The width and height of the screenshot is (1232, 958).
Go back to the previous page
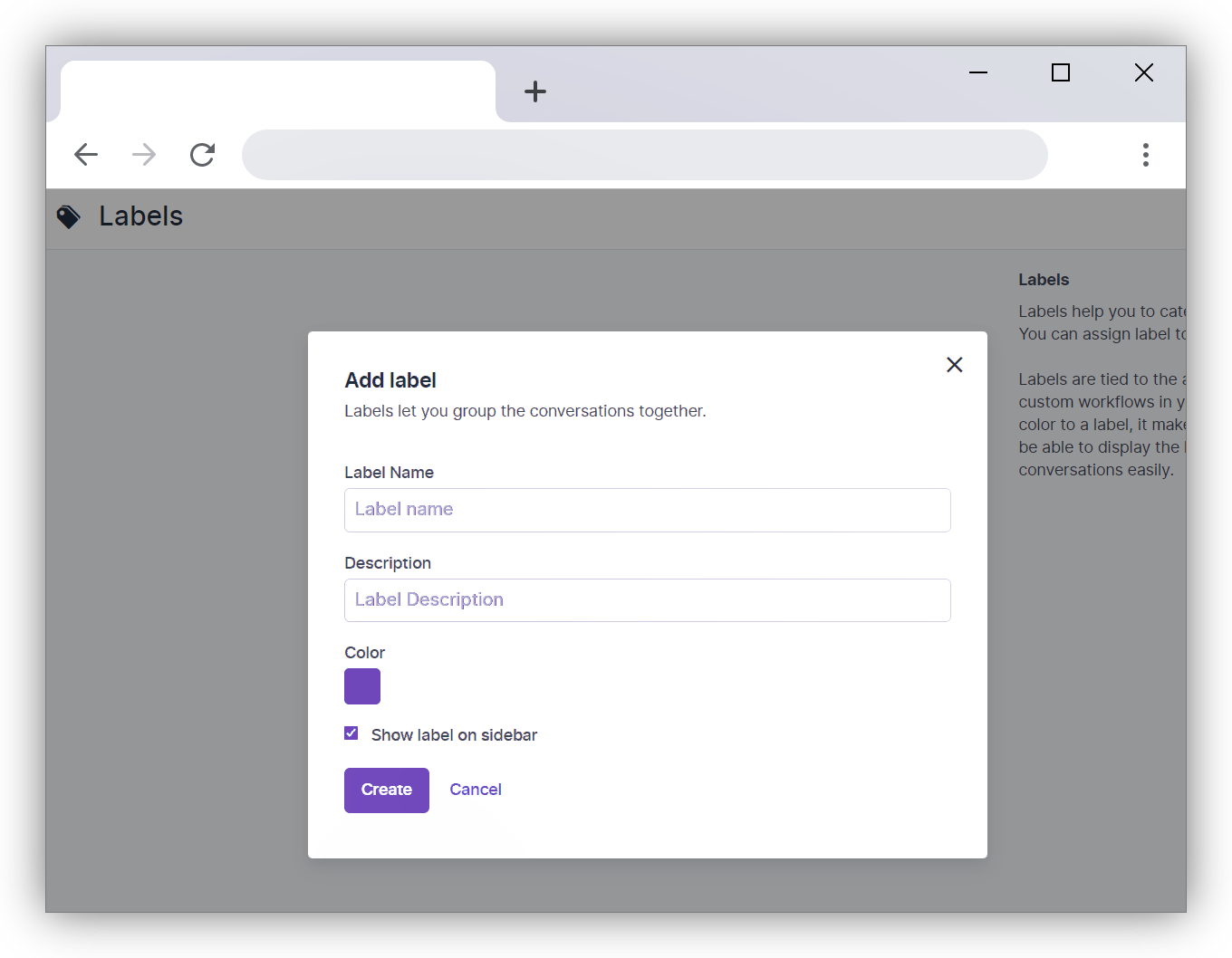(x=86, y=155)
